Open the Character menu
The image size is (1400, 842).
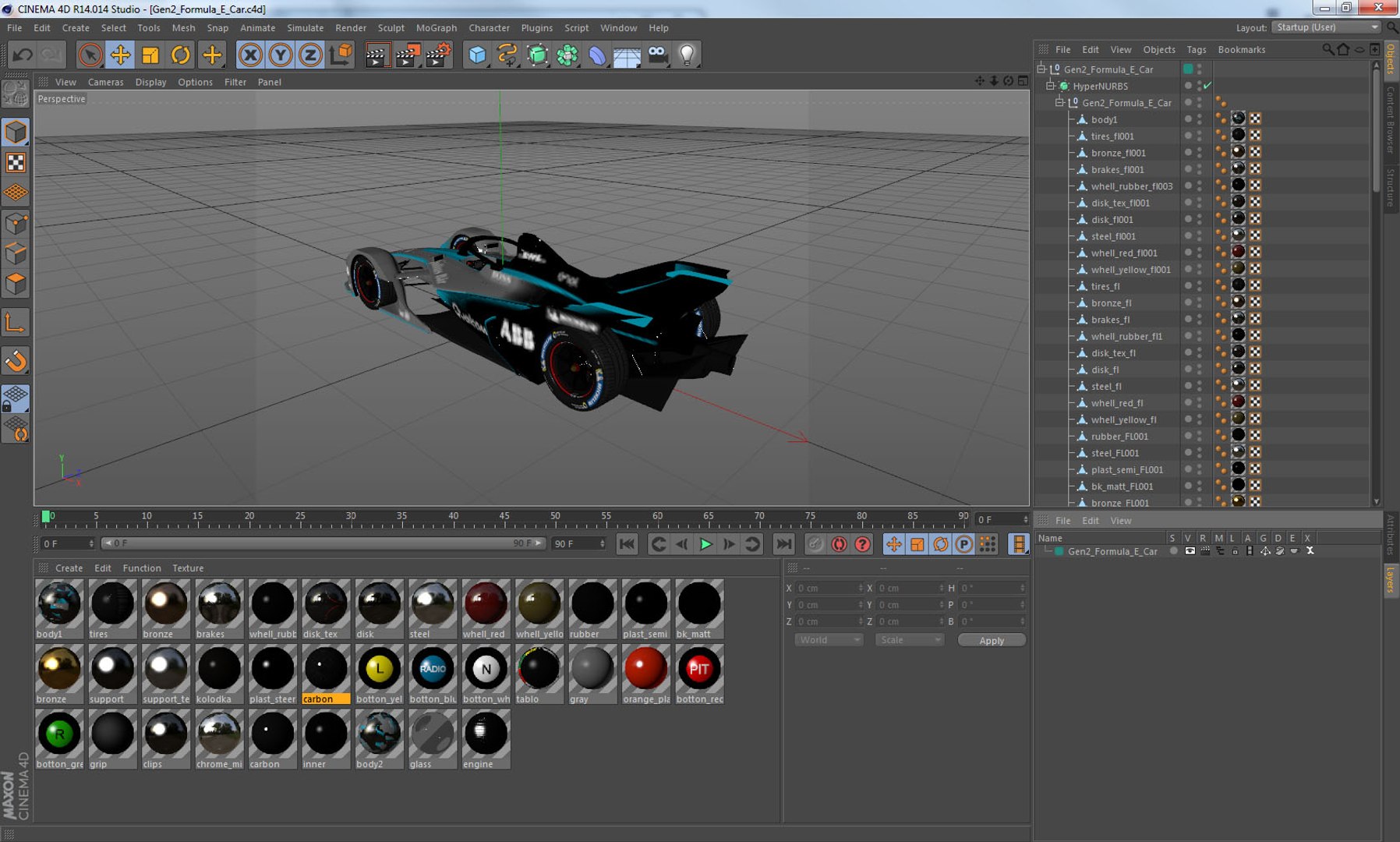point(489,27)
